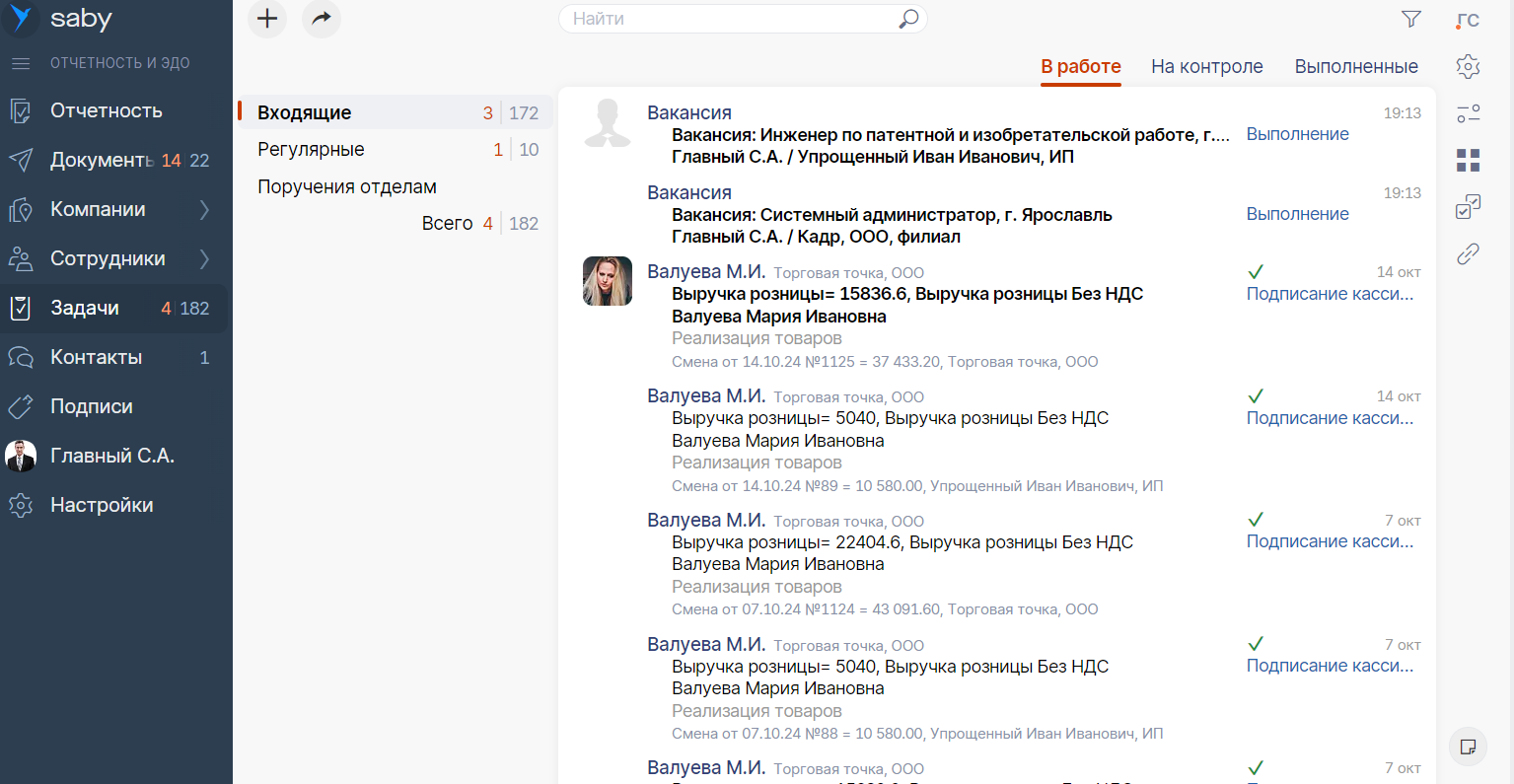Click the sliders configuration icon on right
The height and width of the screenshot is (784, 1514).
(1468, 113)
